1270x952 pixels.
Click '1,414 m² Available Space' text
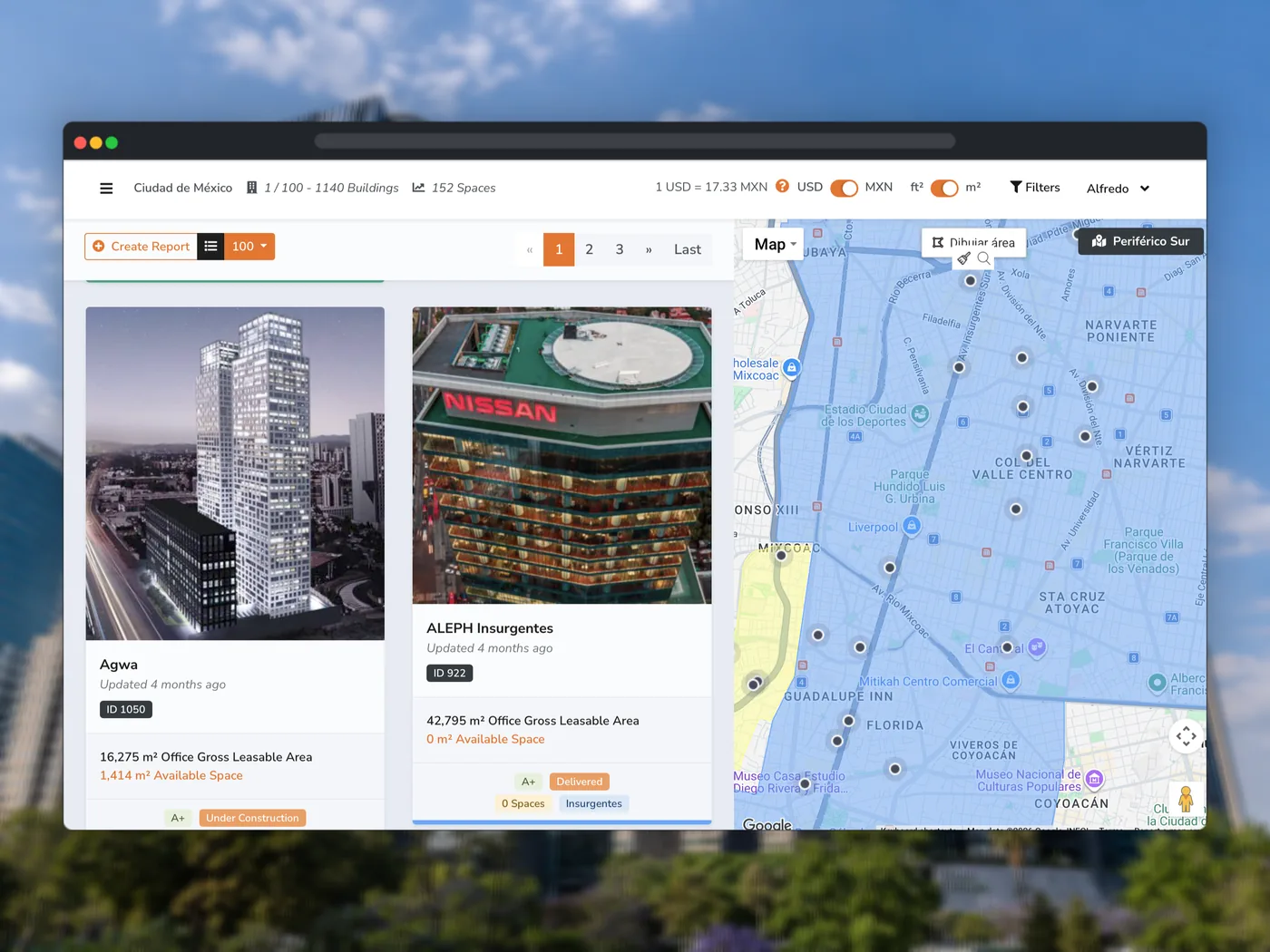[171, 775]
